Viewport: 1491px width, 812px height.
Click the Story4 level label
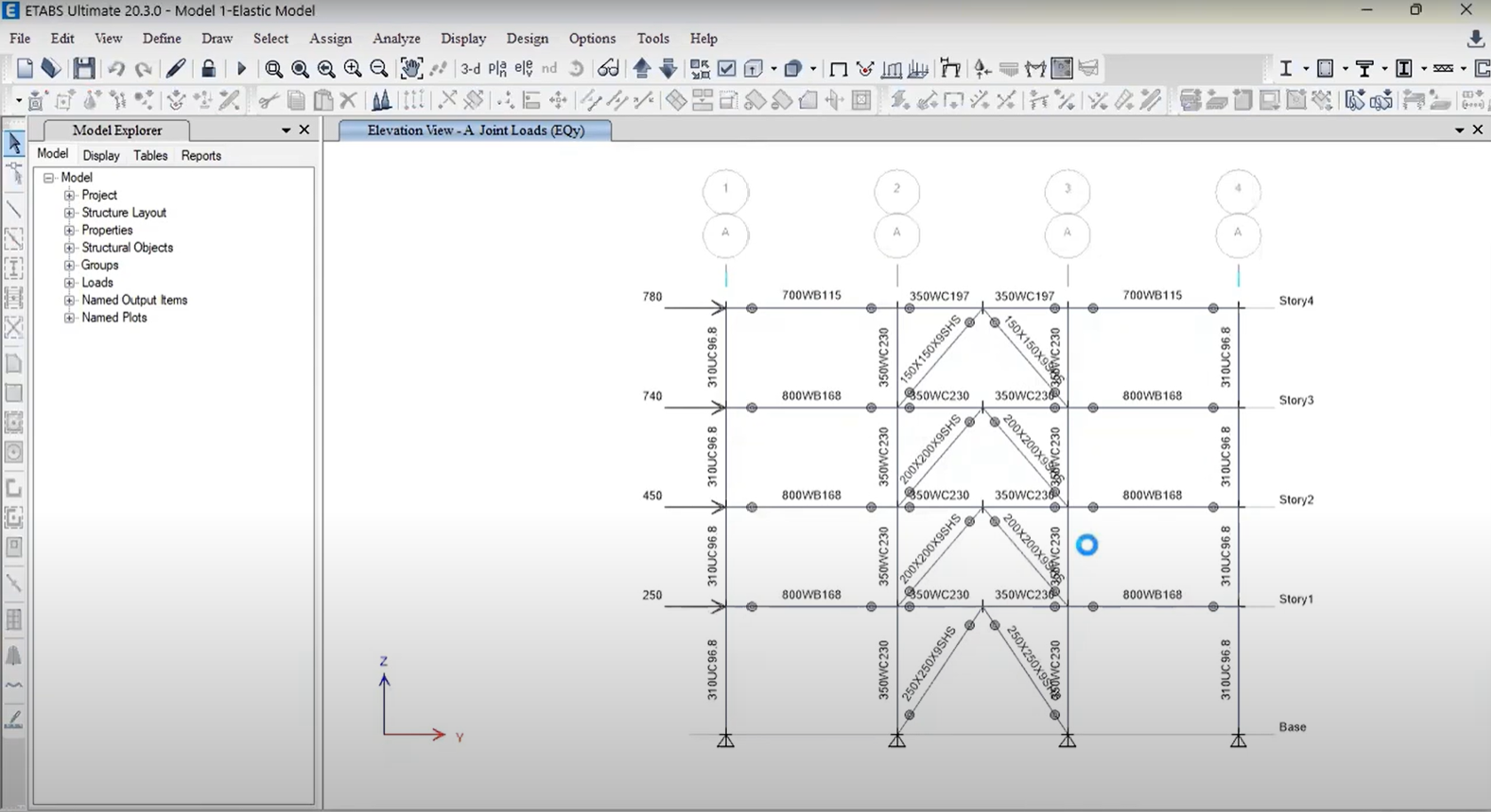1296,301
